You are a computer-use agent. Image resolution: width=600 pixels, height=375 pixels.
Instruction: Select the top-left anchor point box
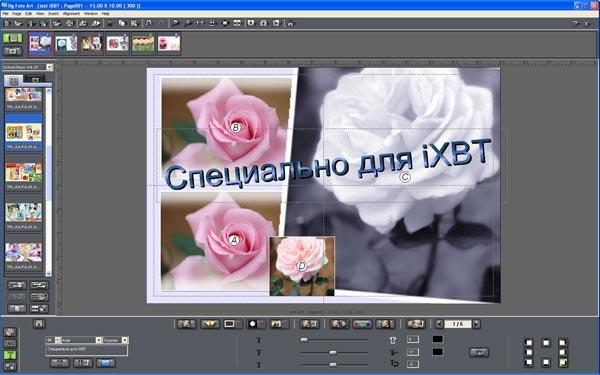coord(529,342)
